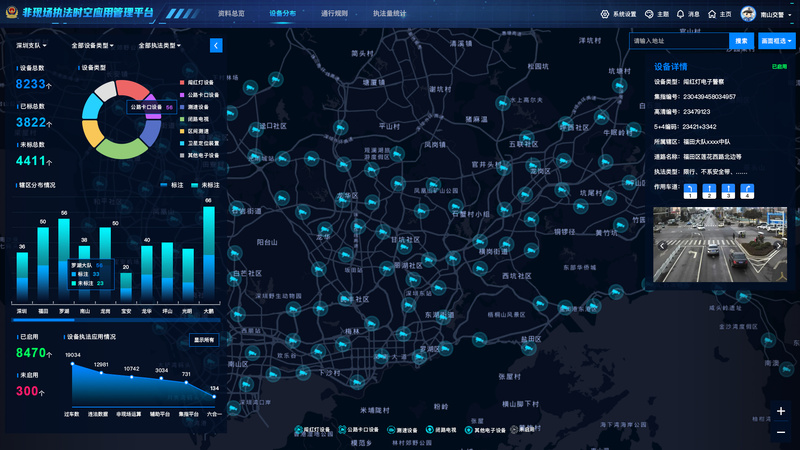This screenshot has height=450, width=800.
Task: Click the police officer user avatar
Action: [x=748, y=14]
